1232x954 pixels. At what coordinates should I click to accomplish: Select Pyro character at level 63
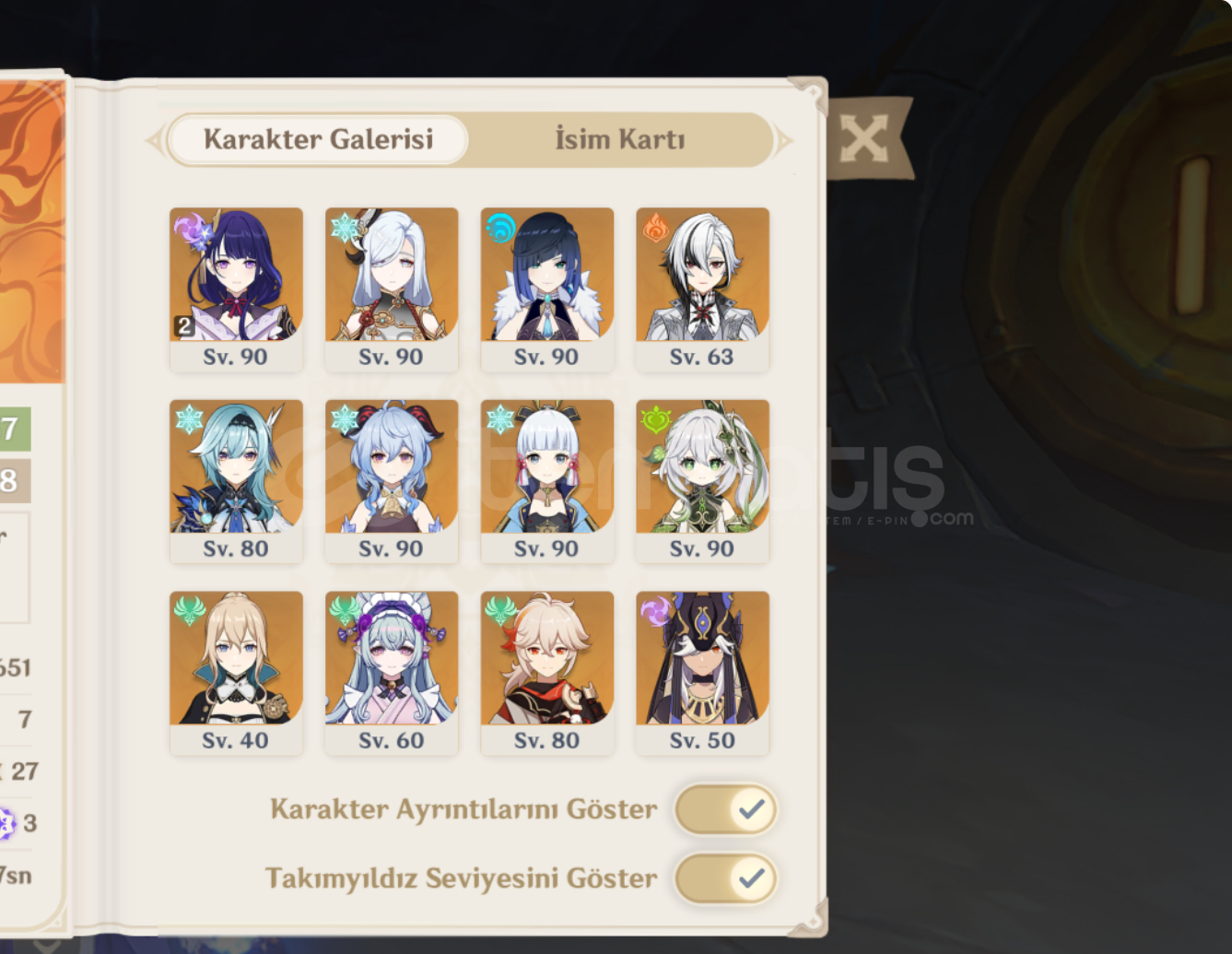pos(702,289)
